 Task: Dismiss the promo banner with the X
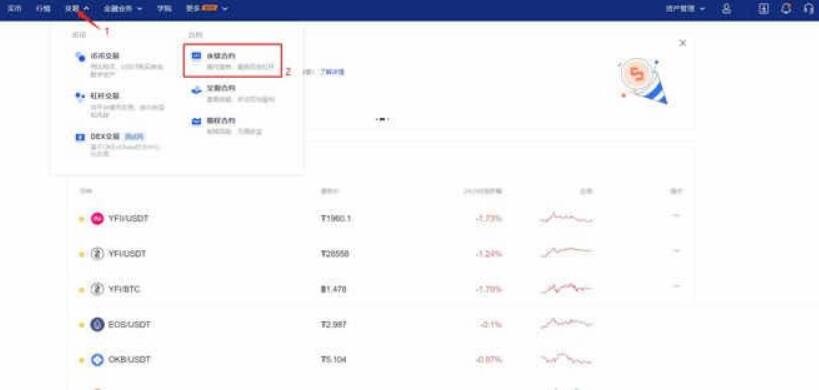coord(682,43)
